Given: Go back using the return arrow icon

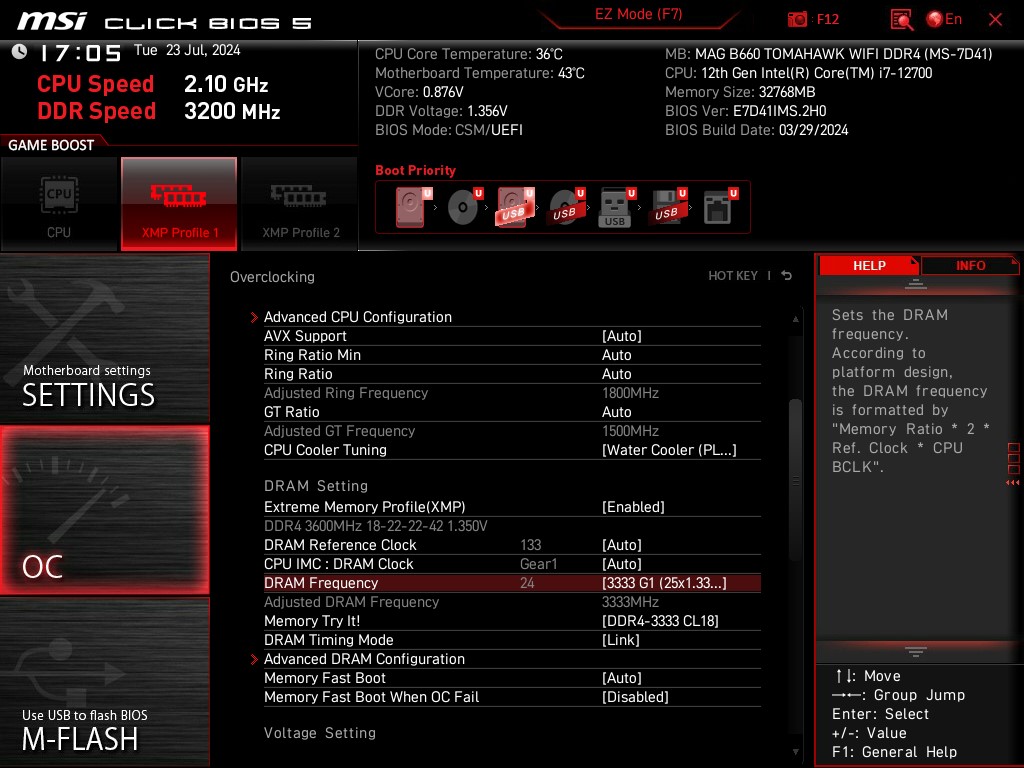Looking at the screenshot, I should click(787, 276).
